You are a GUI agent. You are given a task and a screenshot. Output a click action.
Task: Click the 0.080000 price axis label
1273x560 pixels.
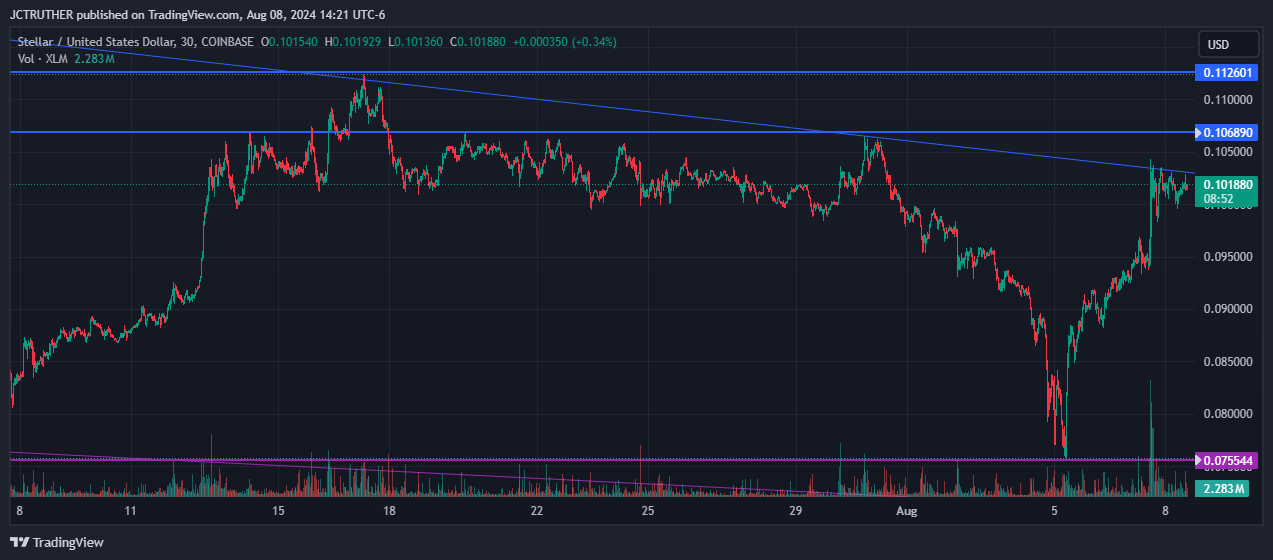tap(1227, 414)
